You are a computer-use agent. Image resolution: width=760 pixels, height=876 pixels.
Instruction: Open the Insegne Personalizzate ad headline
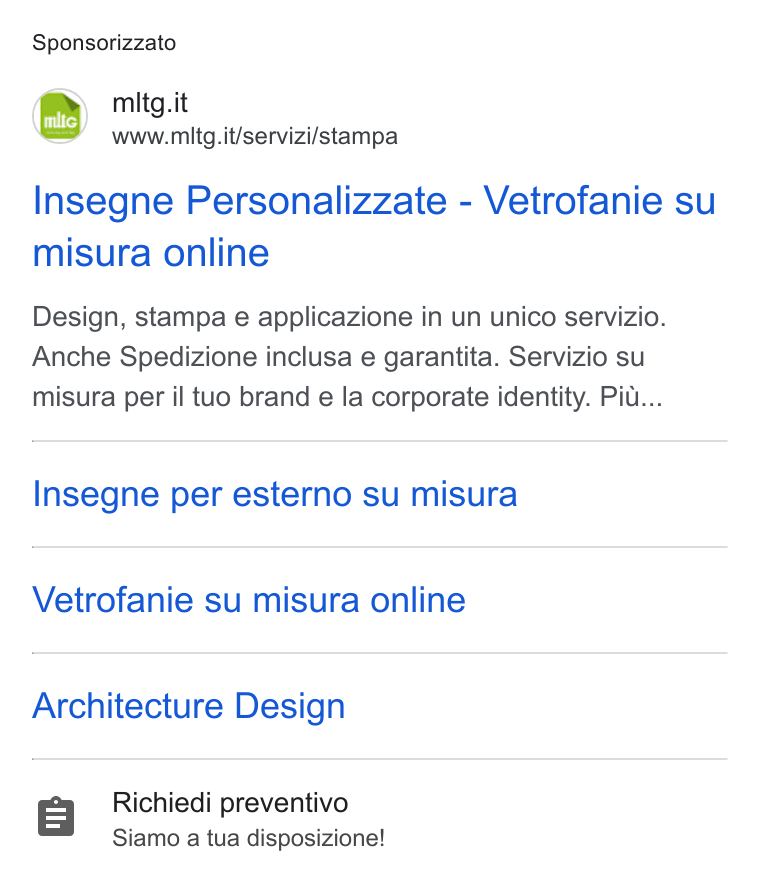pos(374,226)
